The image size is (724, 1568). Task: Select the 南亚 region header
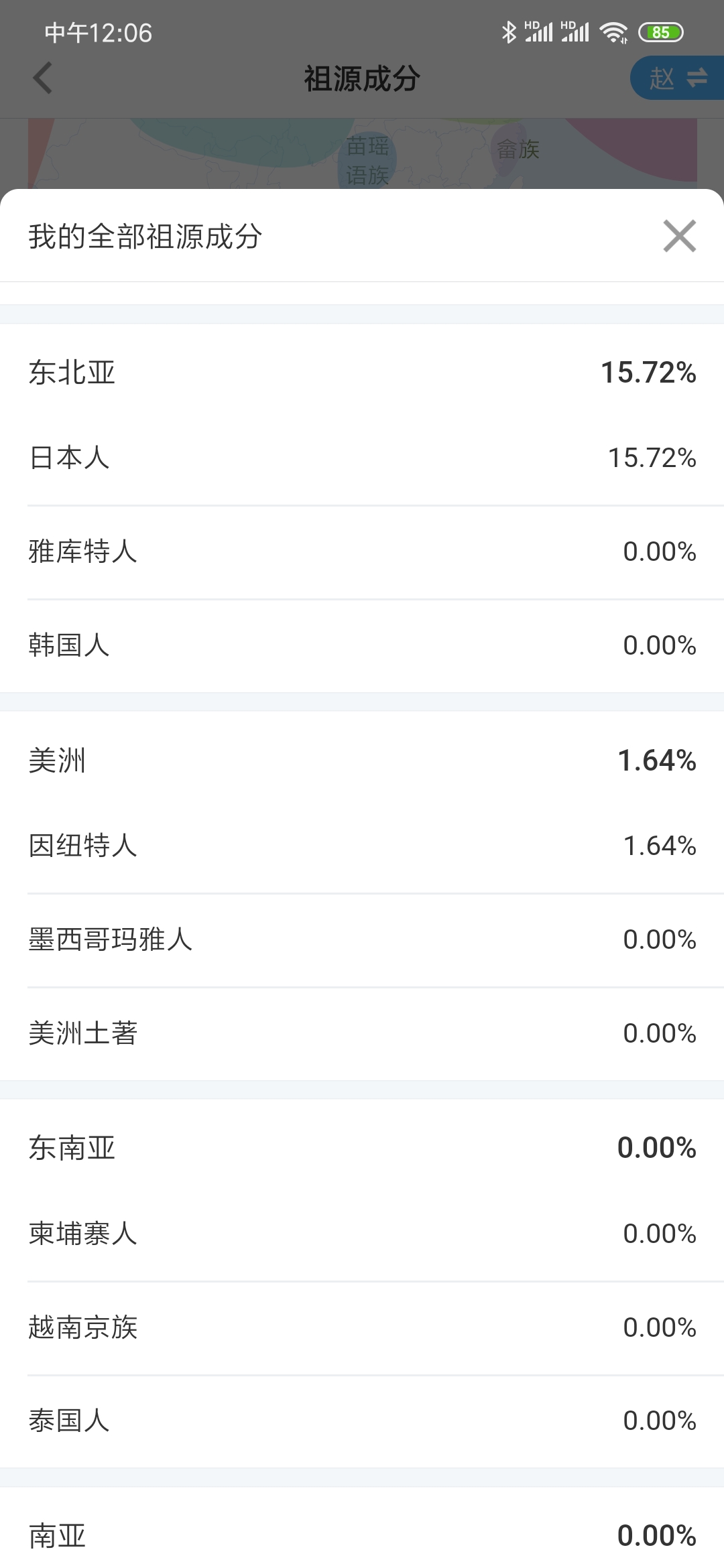click(x=362, y=1536)
